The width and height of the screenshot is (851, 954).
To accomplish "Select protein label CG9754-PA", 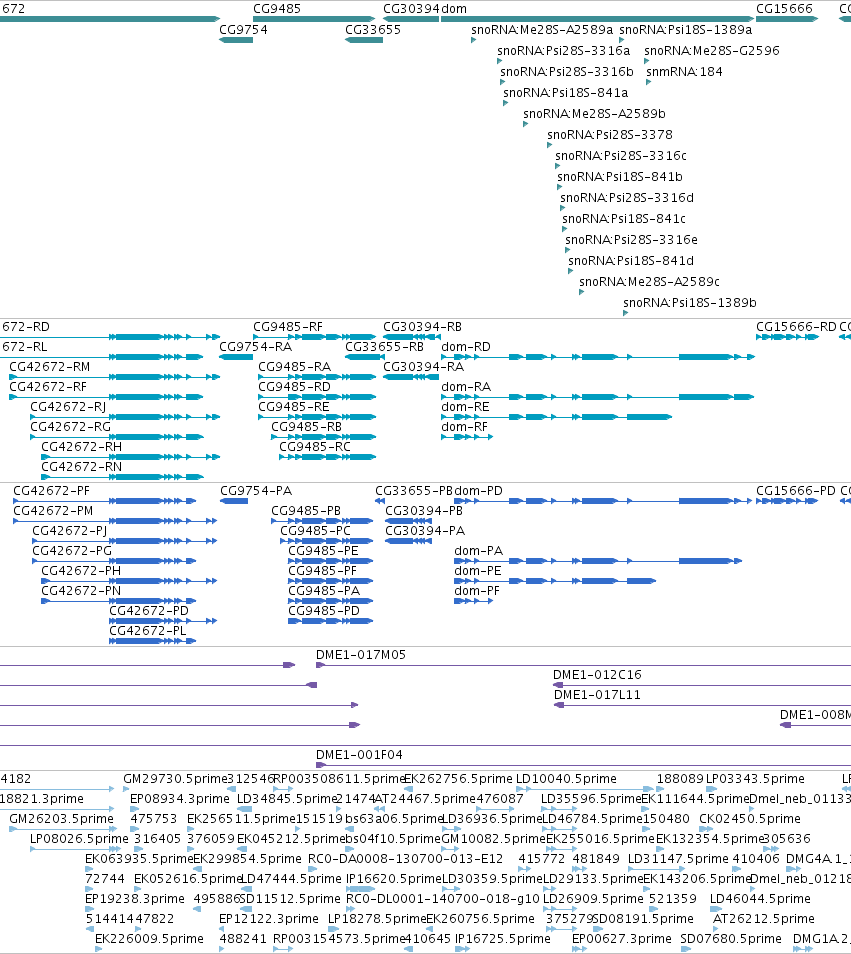I will (x=256, y=491).
